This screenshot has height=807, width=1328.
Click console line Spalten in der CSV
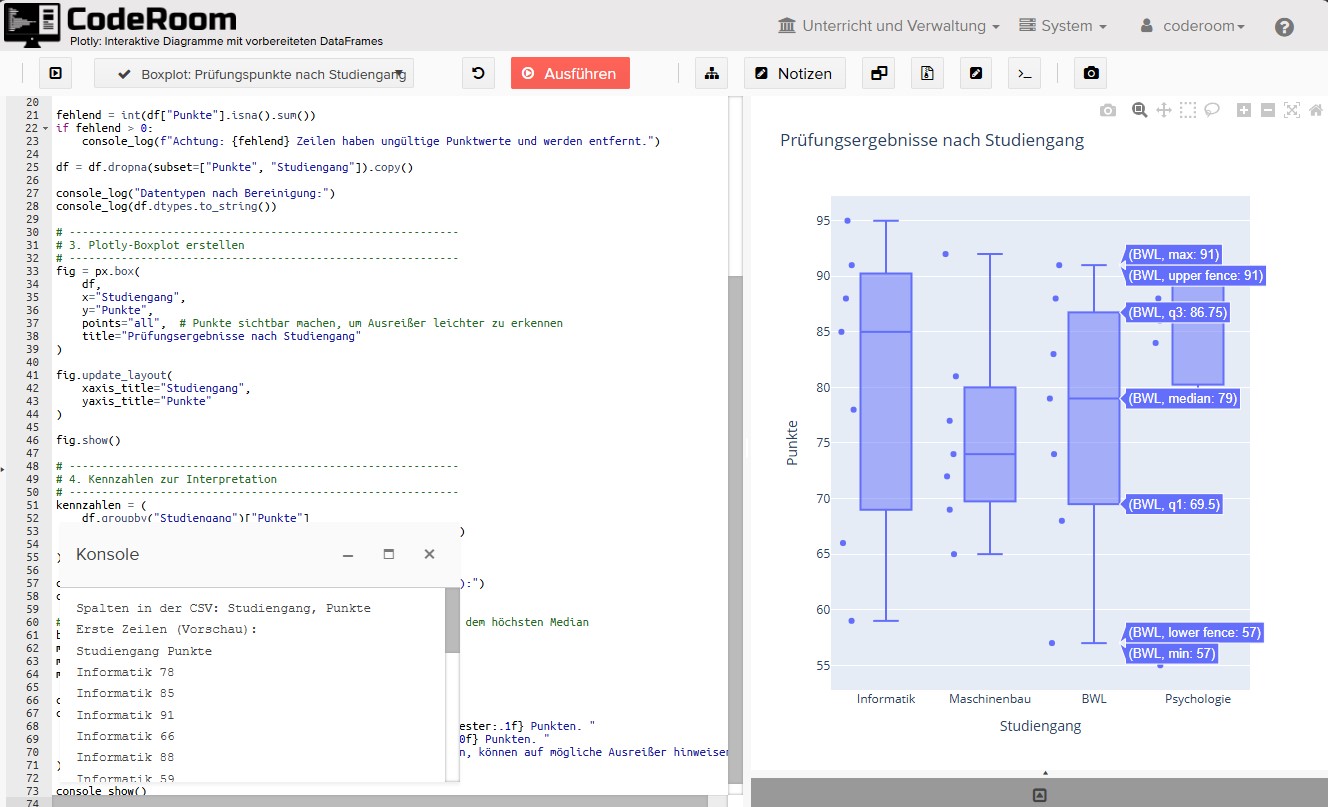click(x=223, y=608)
